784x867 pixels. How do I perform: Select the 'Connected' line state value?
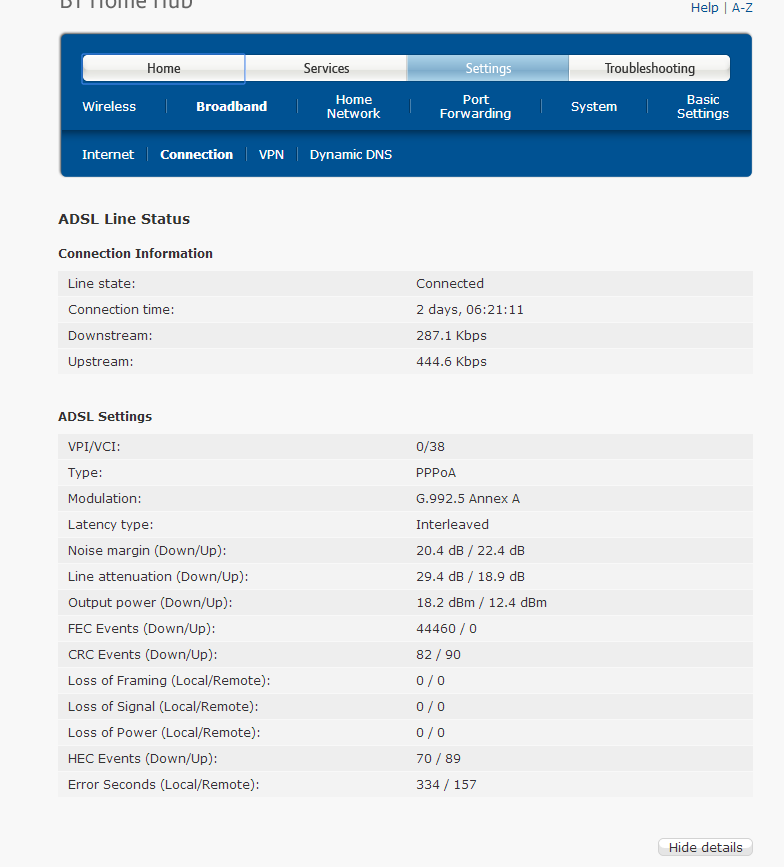tap(450, 284)
